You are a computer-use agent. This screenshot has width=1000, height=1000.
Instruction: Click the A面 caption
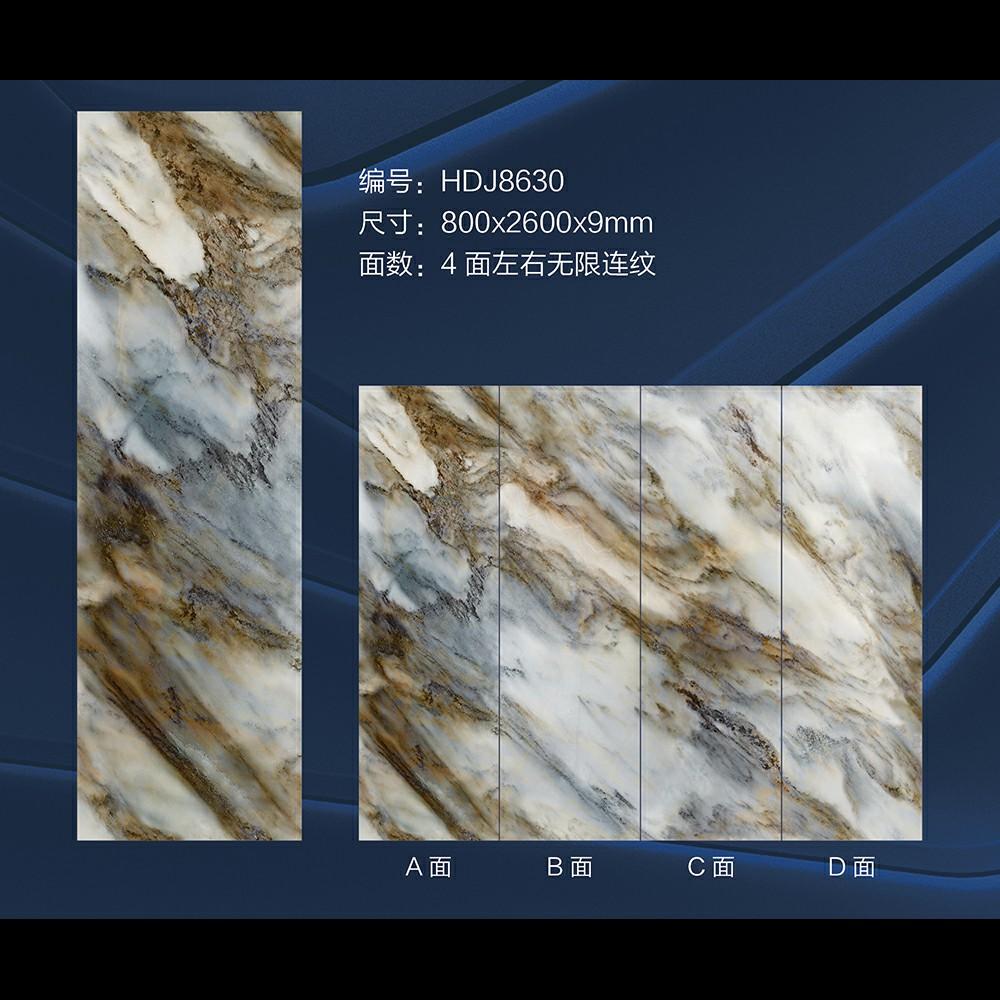pyautogui.click(x=429, y=867)
